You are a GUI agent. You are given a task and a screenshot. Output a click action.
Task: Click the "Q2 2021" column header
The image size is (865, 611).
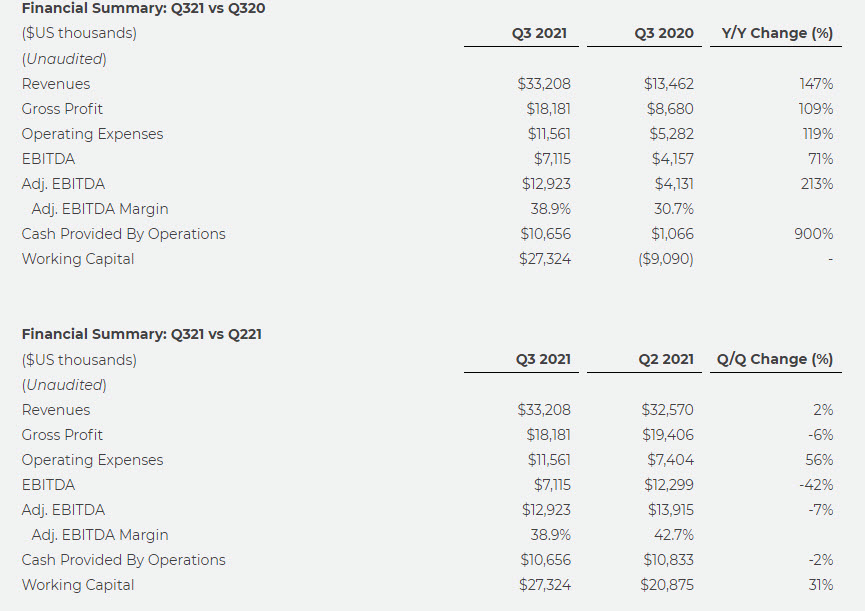[666, 359]
